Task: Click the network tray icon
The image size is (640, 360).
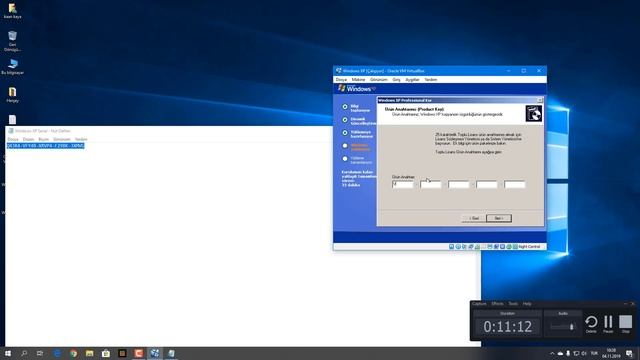Action: coord(576,353)
